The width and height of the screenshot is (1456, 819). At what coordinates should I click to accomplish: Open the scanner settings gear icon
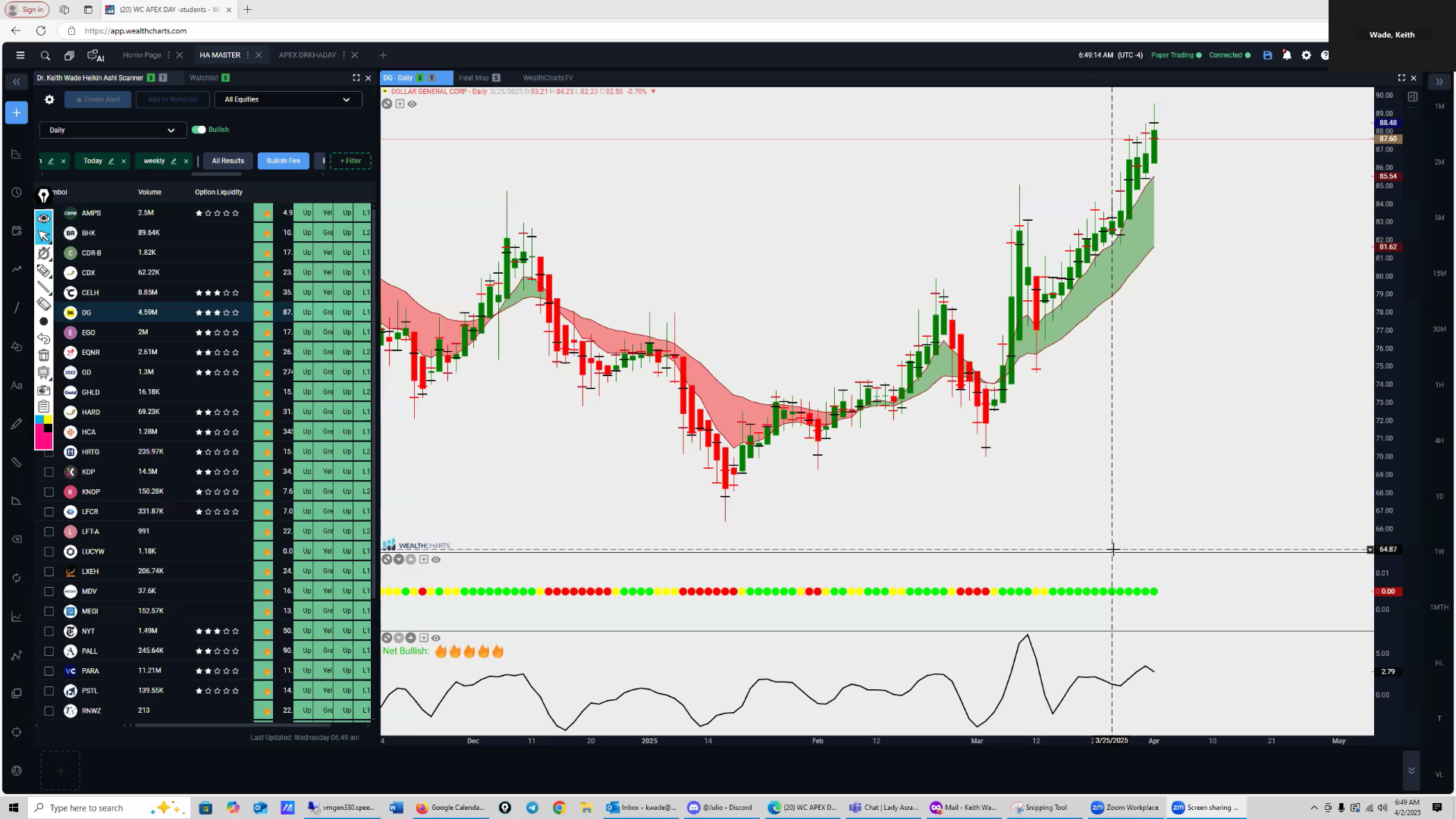coord(49,99)
